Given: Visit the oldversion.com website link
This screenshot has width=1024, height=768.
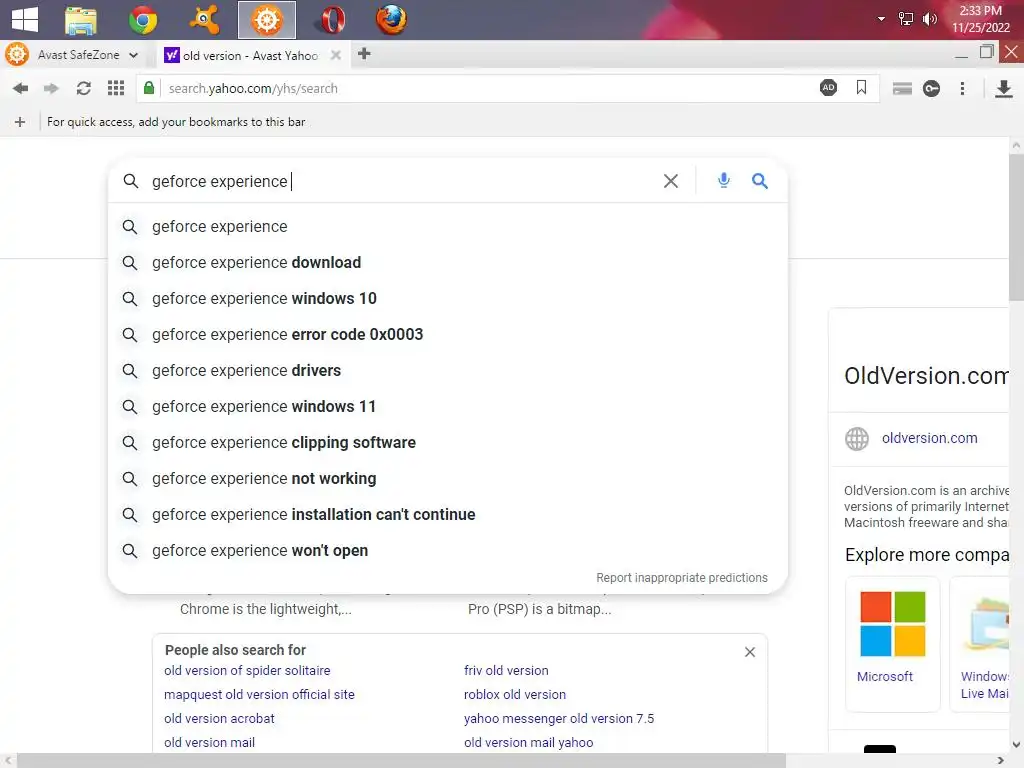Looking at the screenshot, I should coord(929,438).
